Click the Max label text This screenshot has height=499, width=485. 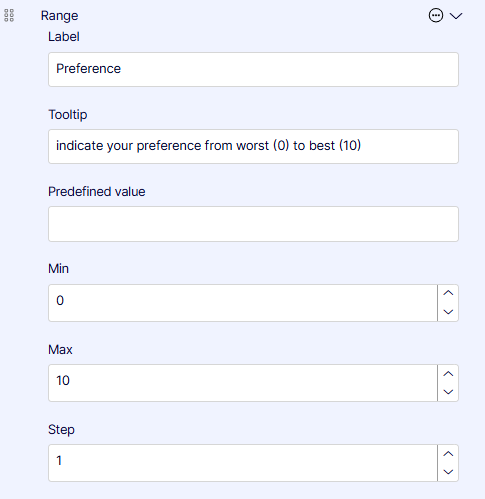click(x=60, y=350)
